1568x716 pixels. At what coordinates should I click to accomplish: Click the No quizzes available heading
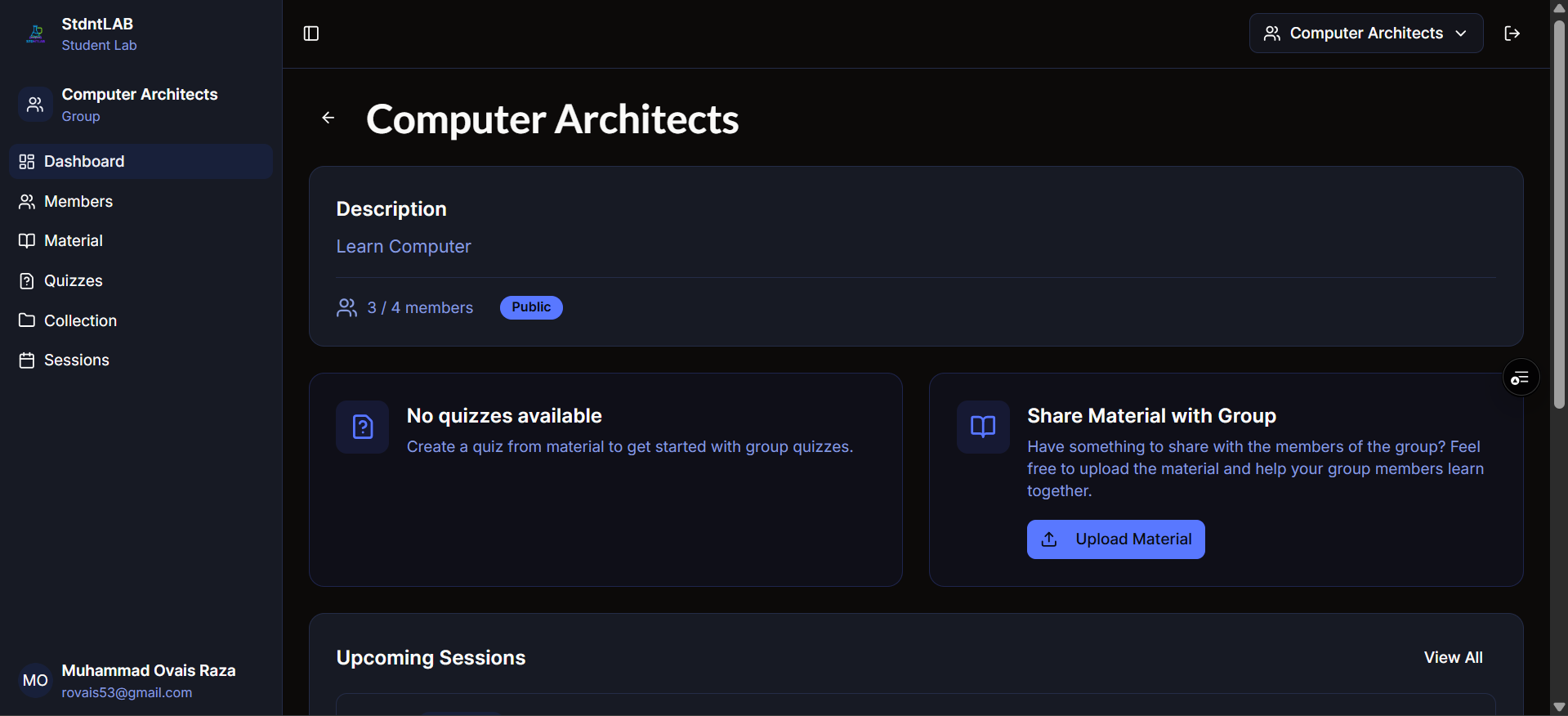[x=504, y=415]
